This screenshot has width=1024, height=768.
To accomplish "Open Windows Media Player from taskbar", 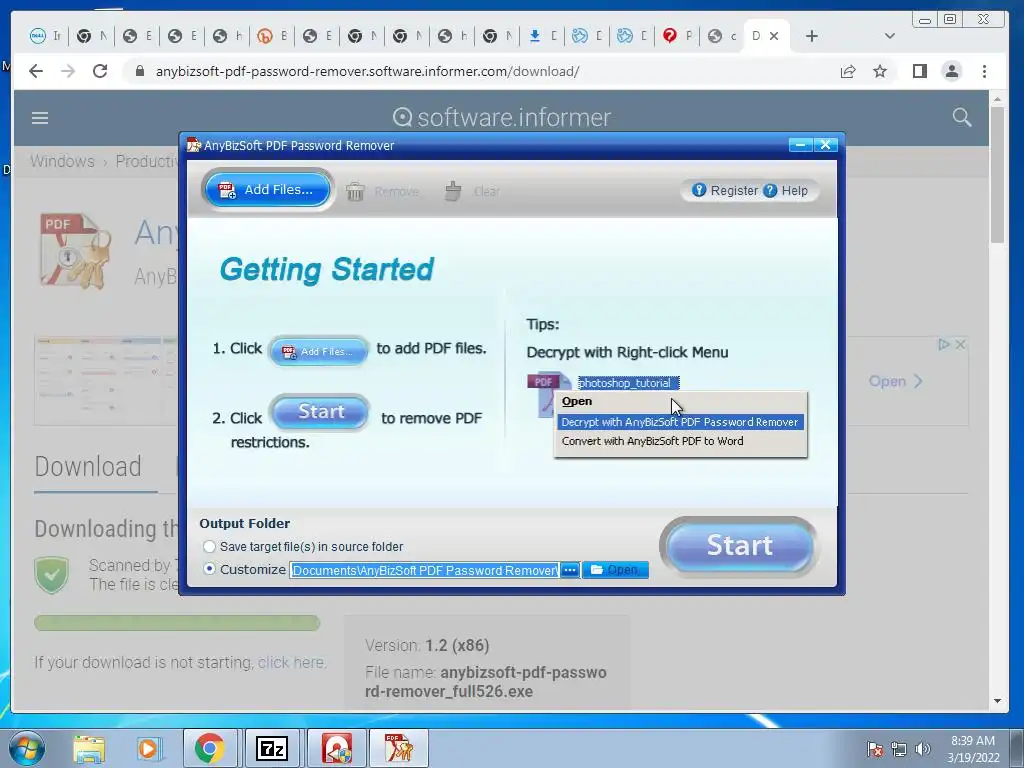I will (x=148, y=748).
